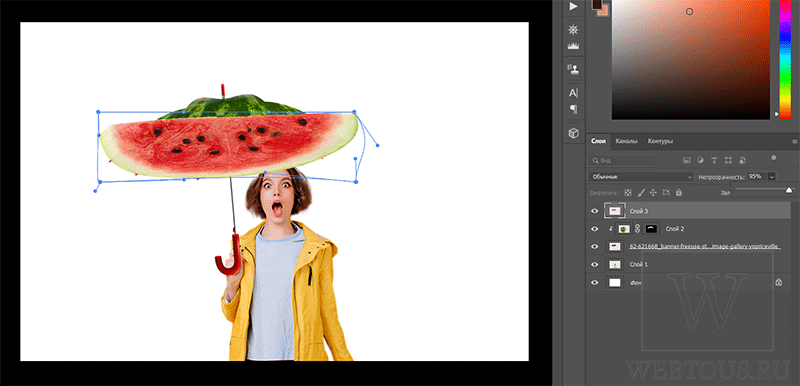Click the red umbrella handle
The width and height of the screenshot is (800, 386).
(x=228, y=254)
